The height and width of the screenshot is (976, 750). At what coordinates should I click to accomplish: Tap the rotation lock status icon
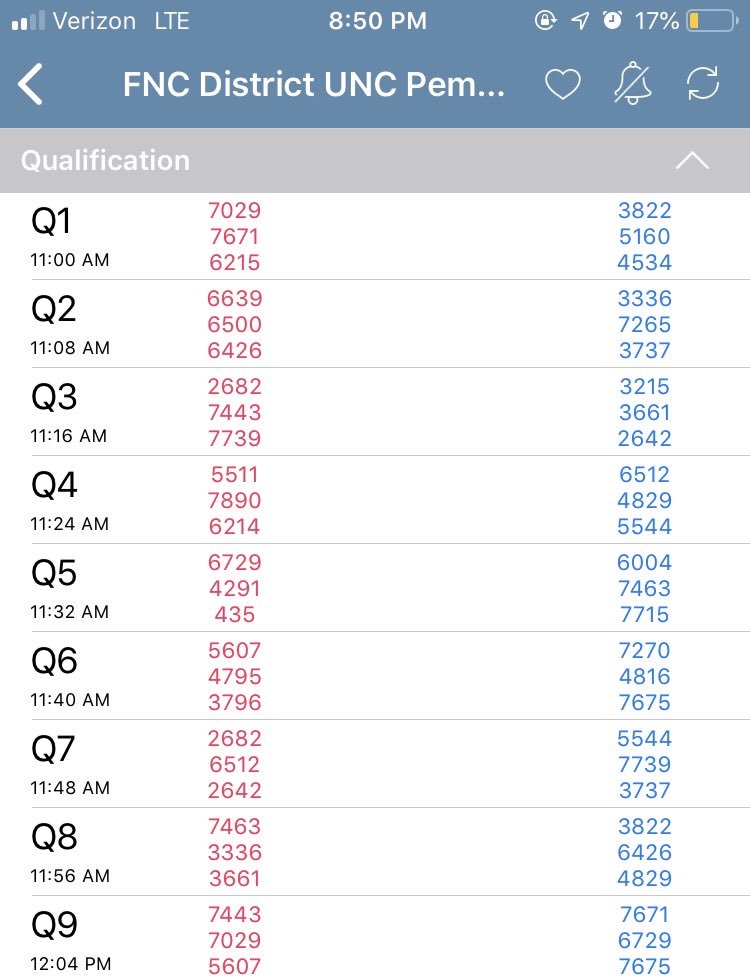click(545, 21)
